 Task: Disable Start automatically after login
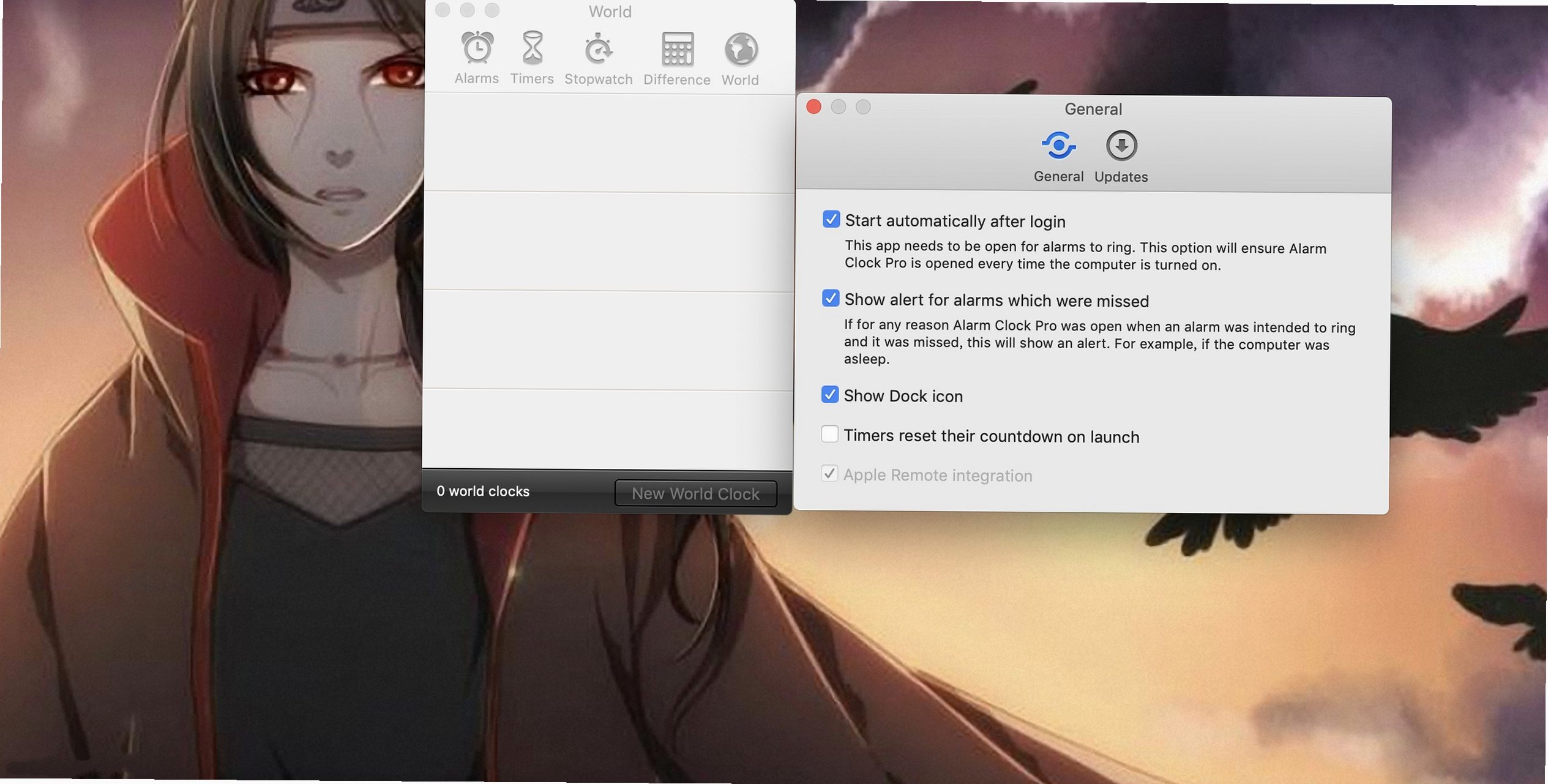click(831, 219)
